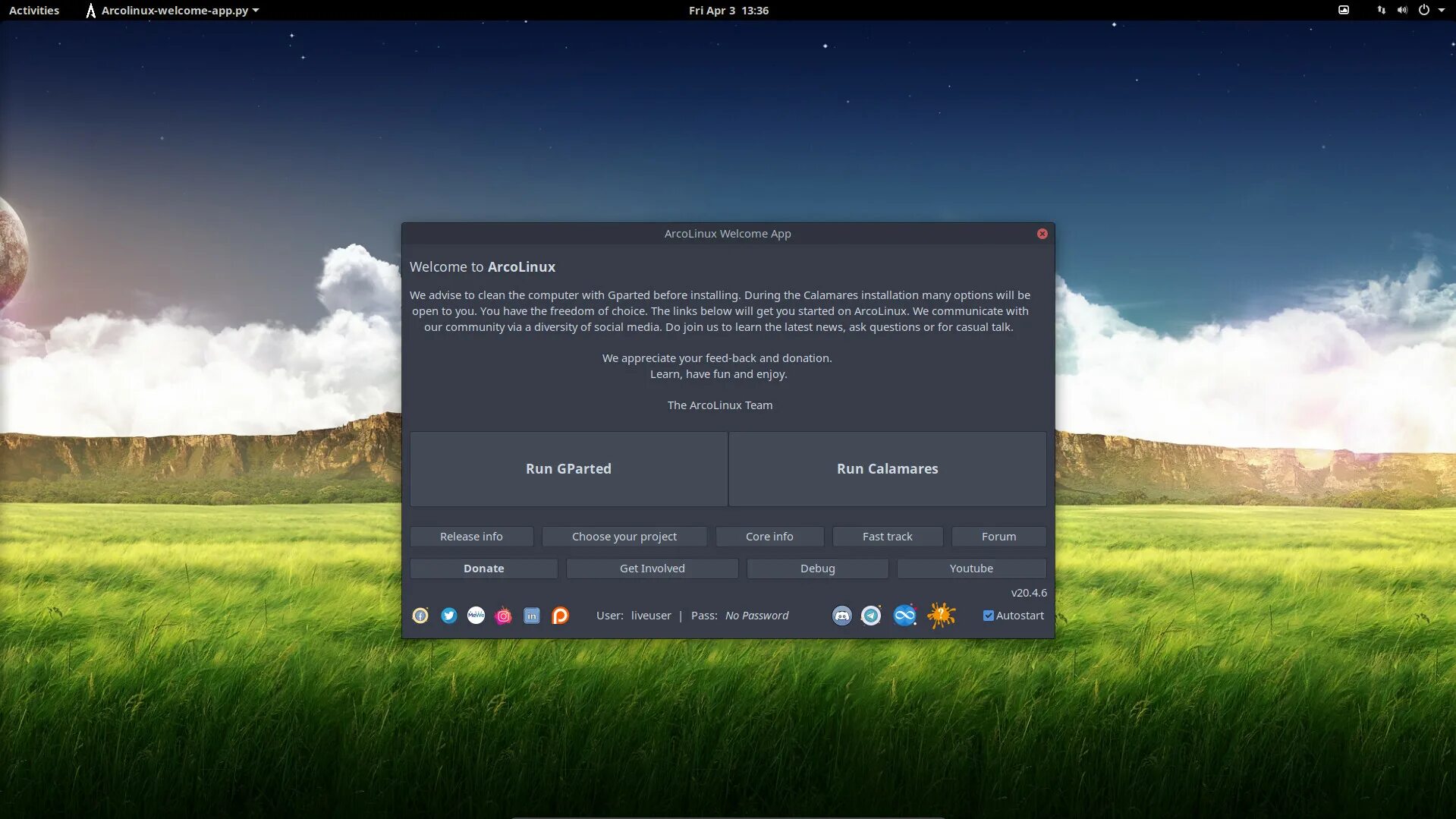Click the volume speaker icon in top bar

[x=1402, y=11]
